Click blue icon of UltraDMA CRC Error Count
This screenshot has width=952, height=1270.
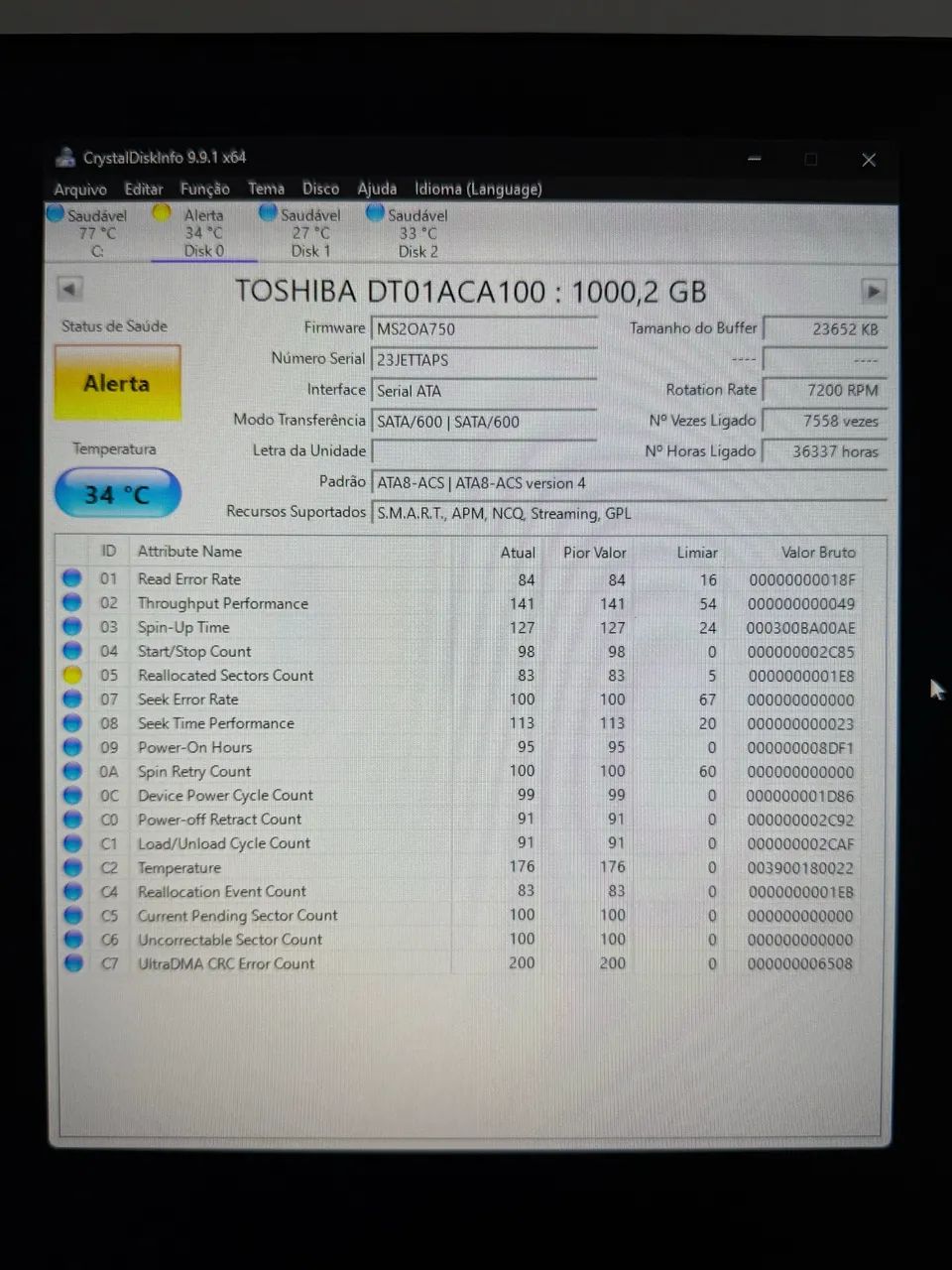[72, 963]
